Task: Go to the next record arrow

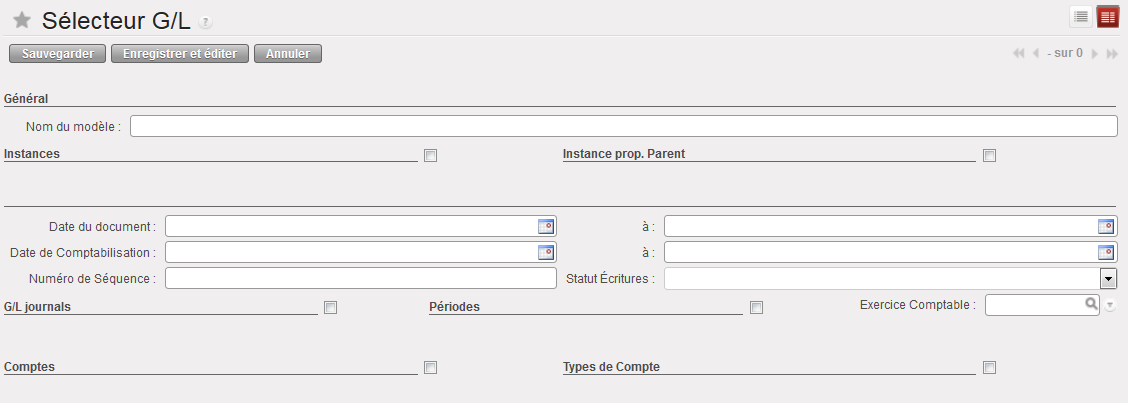Action: (1095, 53)
